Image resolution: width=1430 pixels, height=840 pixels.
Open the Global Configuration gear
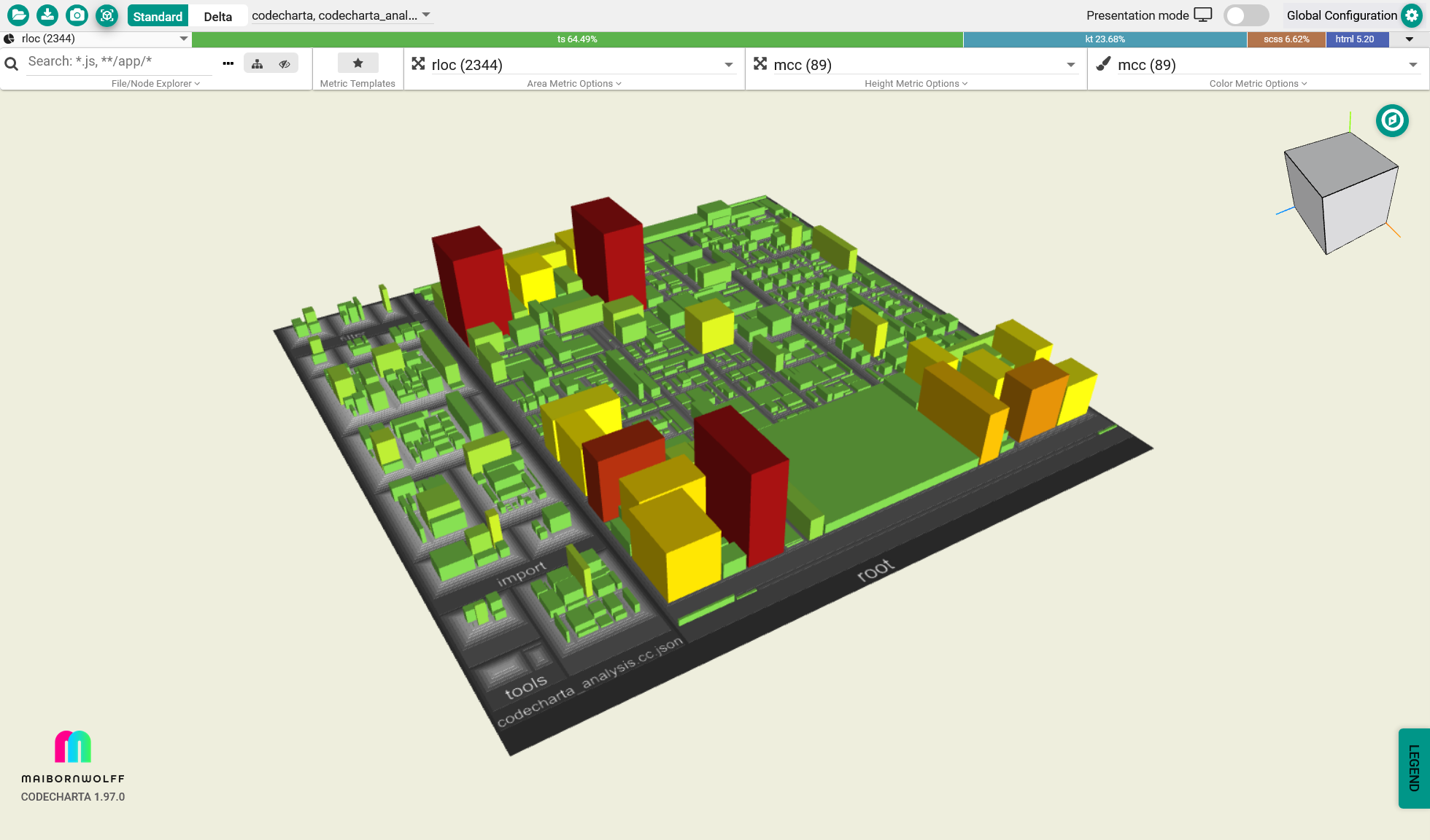1412,15
